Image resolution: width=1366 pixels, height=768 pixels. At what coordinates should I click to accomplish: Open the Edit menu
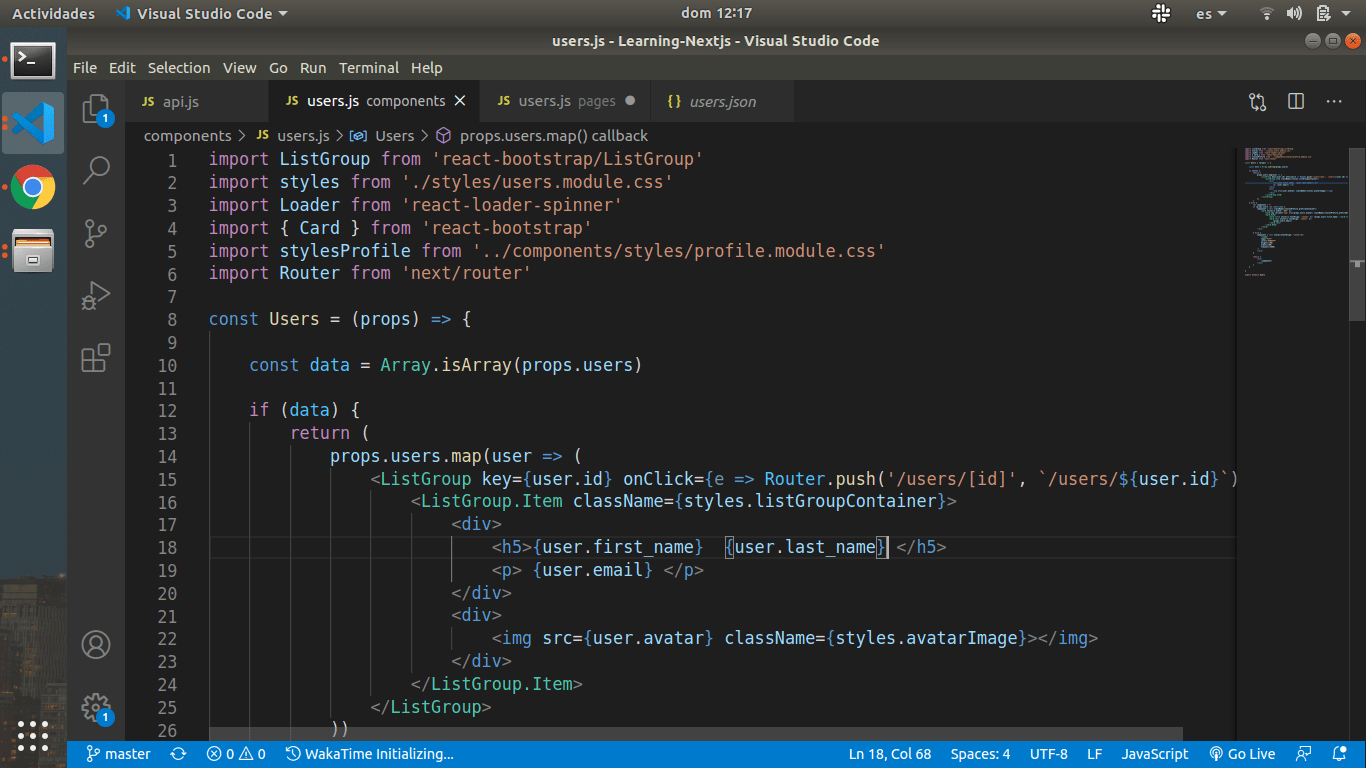point(122,68)
